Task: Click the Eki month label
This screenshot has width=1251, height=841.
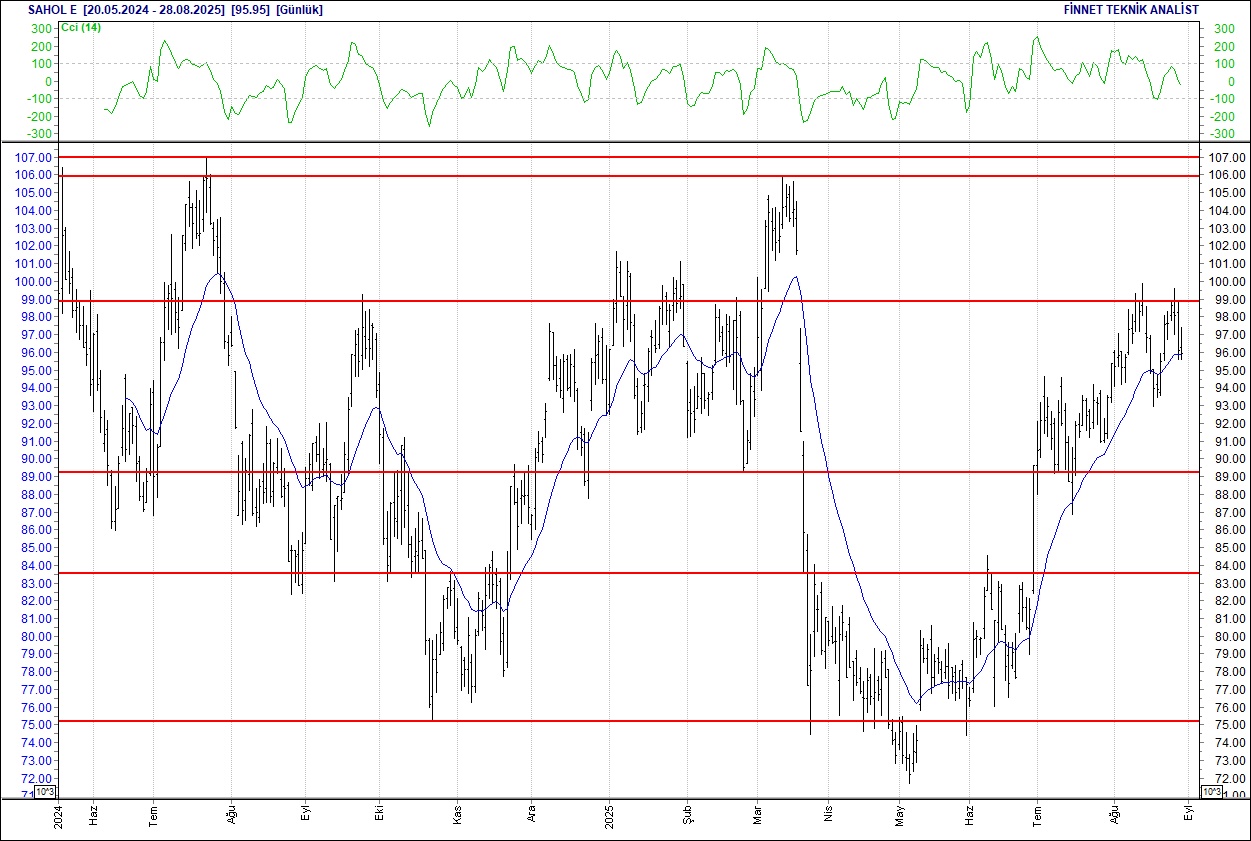Action: (x=379, y=814)
